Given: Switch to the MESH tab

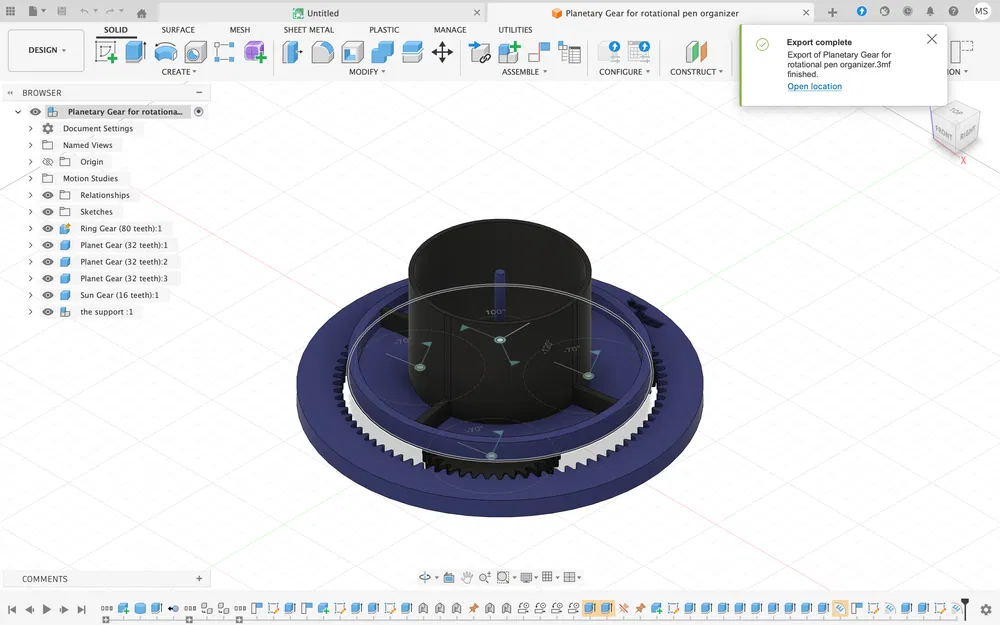Looking at the screenshot, I should click(240, 30).
